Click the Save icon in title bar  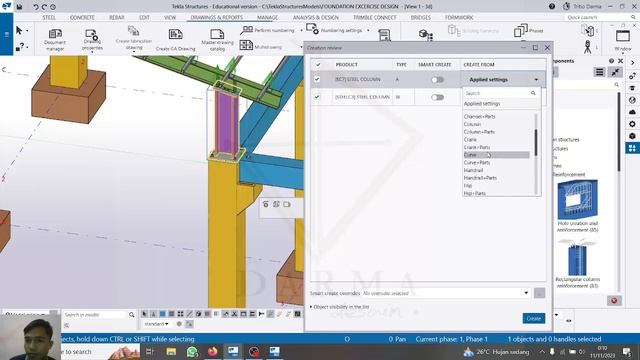[19, 7]
